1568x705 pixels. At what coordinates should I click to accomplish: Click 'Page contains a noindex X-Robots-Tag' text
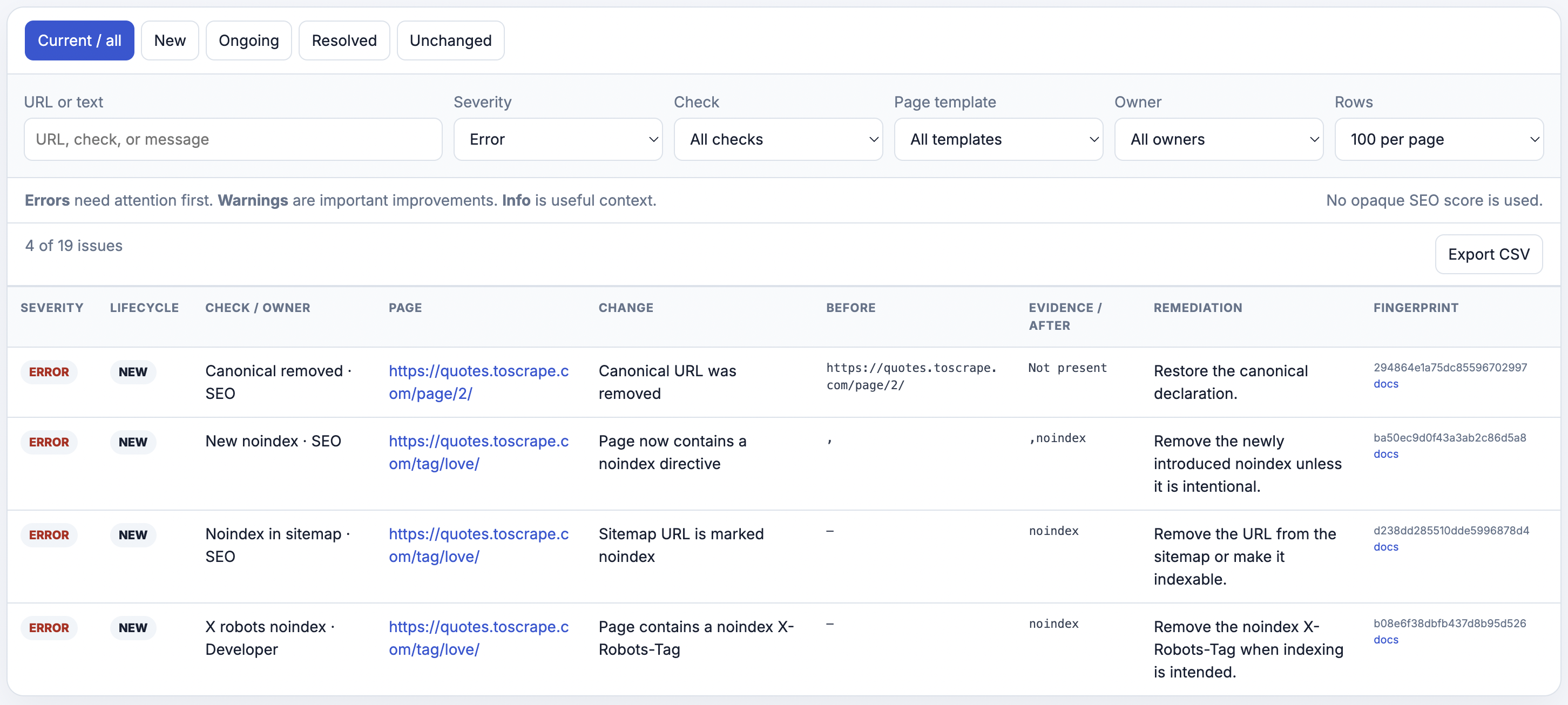tap(696, 638)
